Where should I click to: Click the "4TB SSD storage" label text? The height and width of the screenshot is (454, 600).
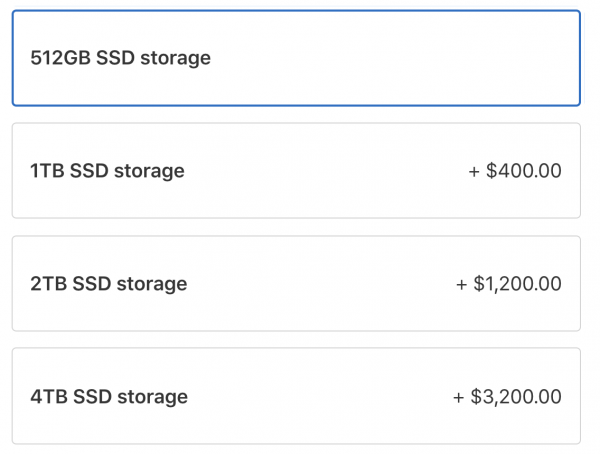click(x=109, y=397)
